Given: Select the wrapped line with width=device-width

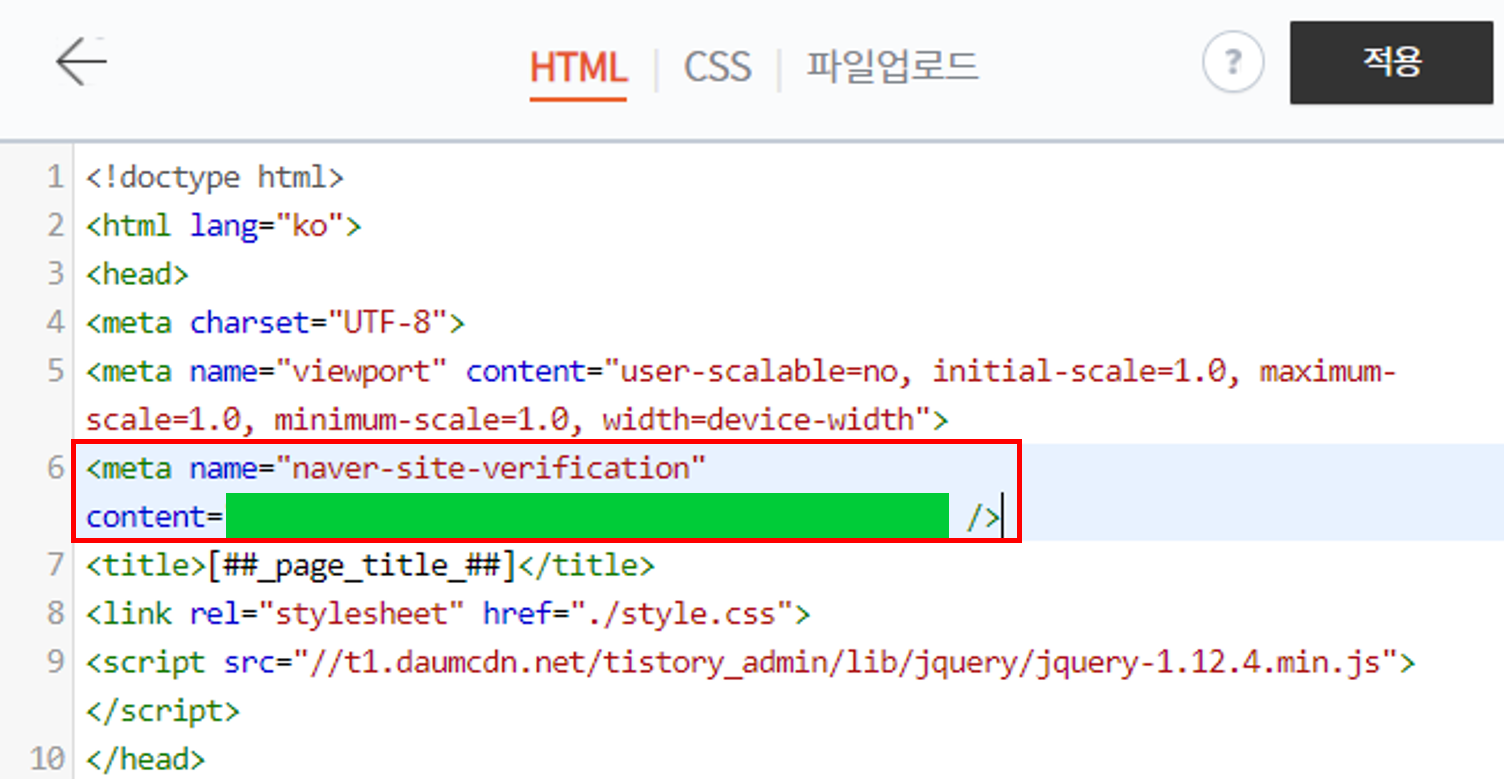Looking at the screenshot, I should 517,419.
